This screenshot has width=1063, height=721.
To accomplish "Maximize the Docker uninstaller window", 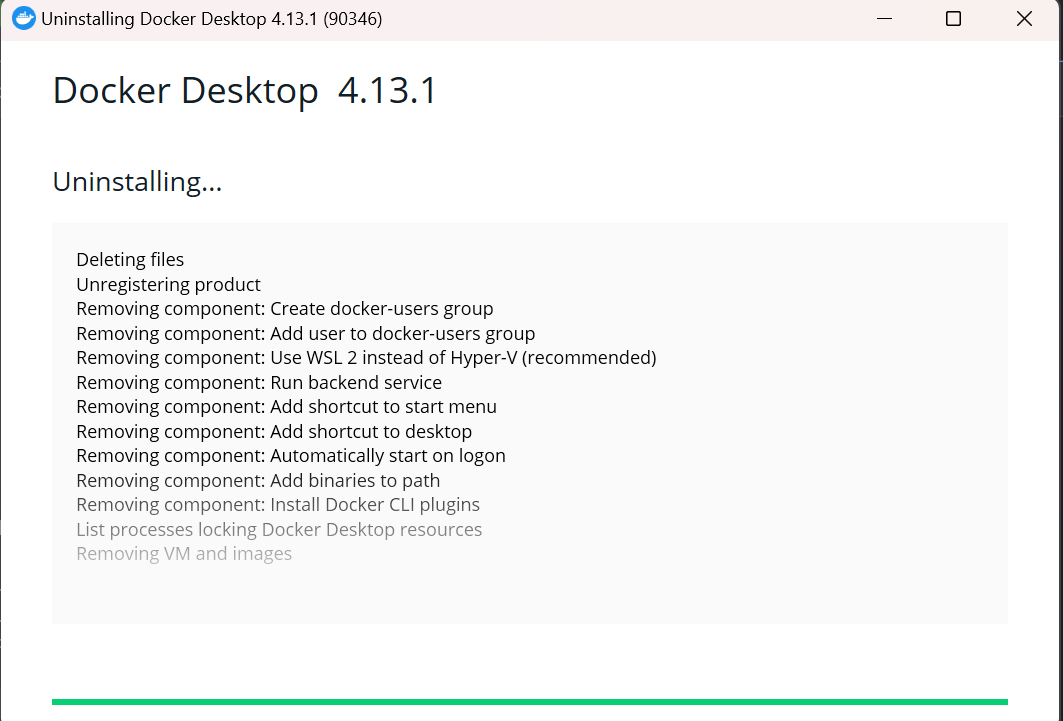I will (953, 18).
